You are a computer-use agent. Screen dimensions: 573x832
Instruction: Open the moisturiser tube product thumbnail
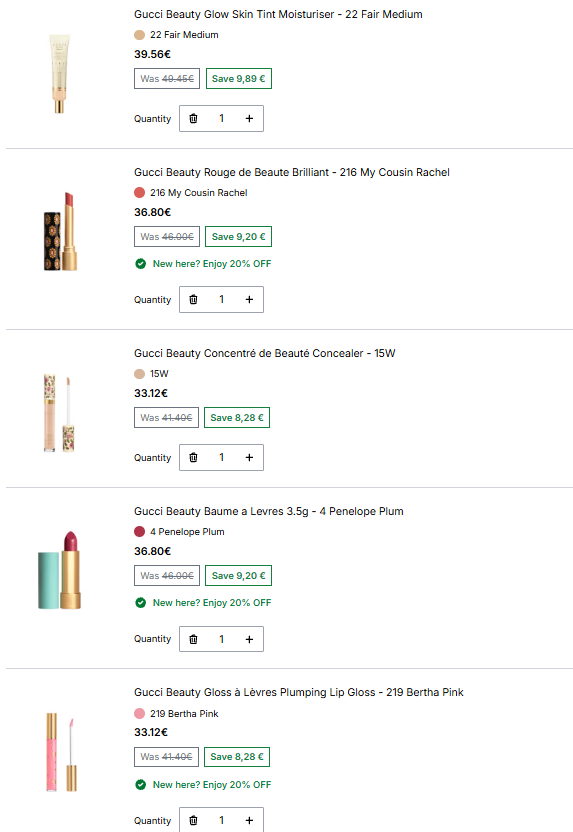point(59,73)
